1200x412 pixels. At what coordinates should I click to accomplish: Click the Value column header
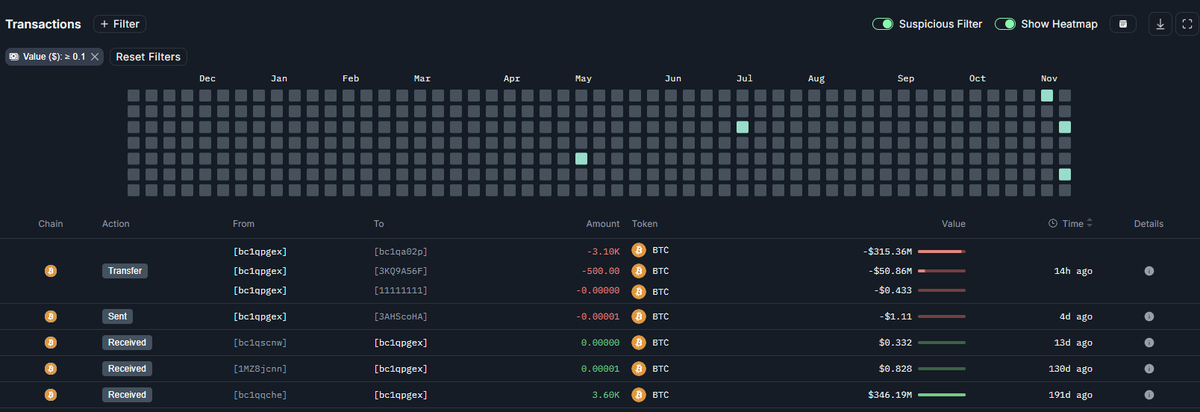[953, 224]
